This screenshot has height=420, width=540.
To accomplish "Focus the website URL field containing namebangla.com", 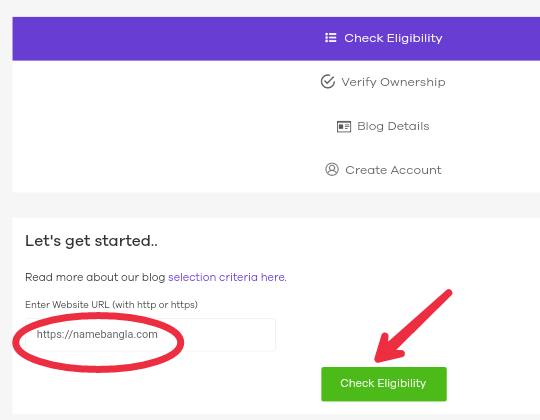I will [150, 335].
